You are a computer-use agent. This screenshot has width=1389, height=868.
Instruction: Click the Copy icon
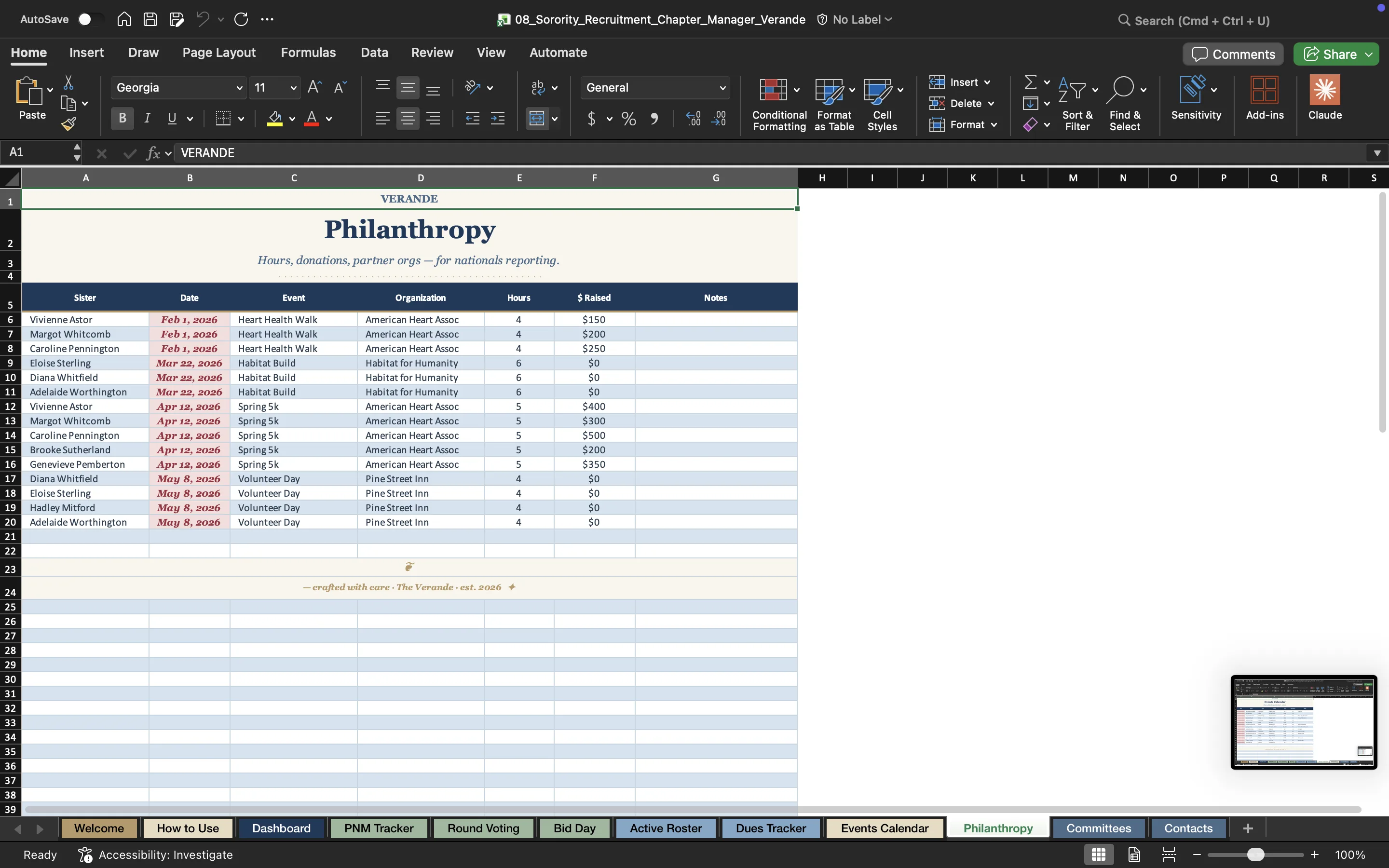pyautogui.click(x=68, y=103)
